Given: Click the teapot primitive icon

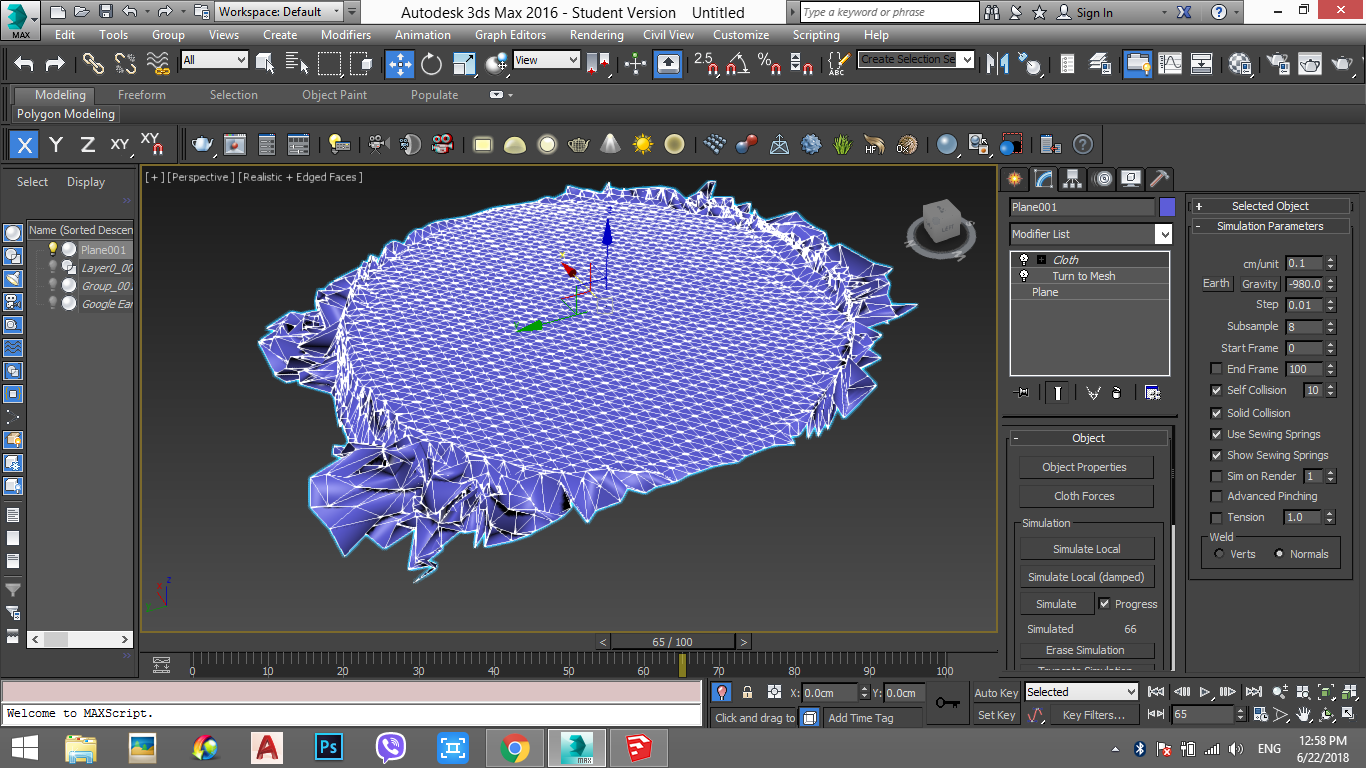Looking at the screenshot, I should [203, 144].
